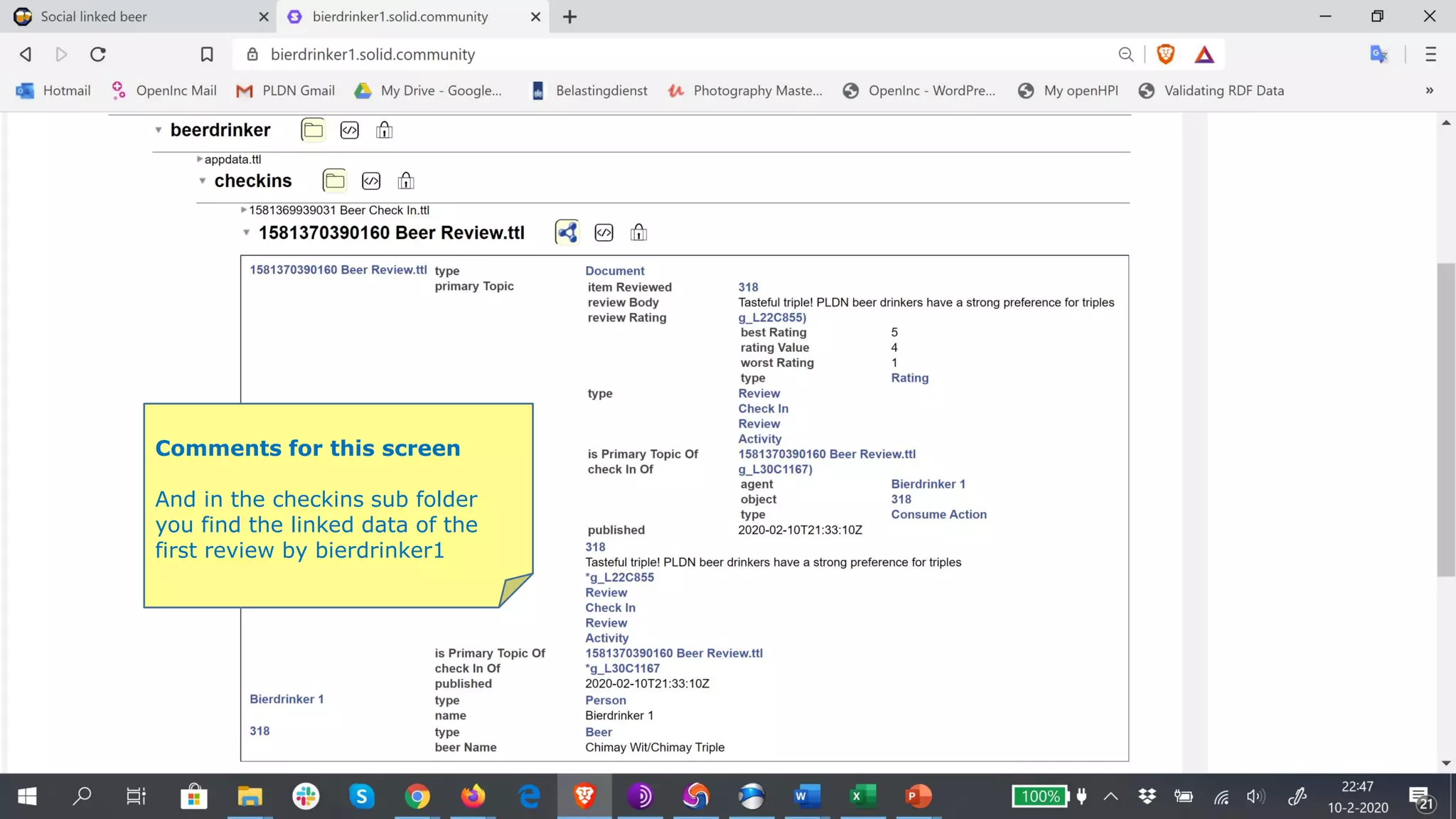Open Windows search from the taskbar
The image size is (1456, 819).
82,796
